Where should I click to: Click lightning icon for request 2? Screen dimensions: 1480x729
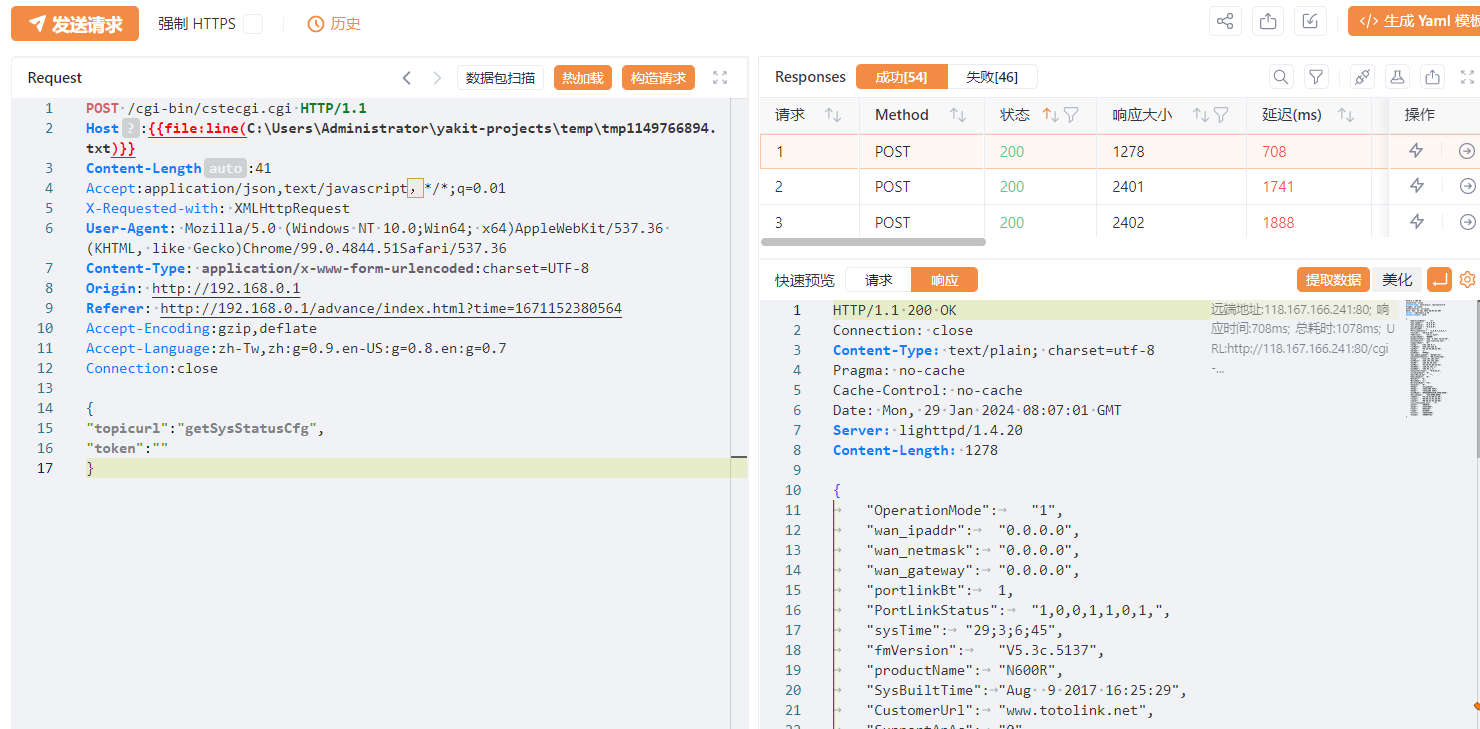pyautogui.click(x=1416, y=186)
